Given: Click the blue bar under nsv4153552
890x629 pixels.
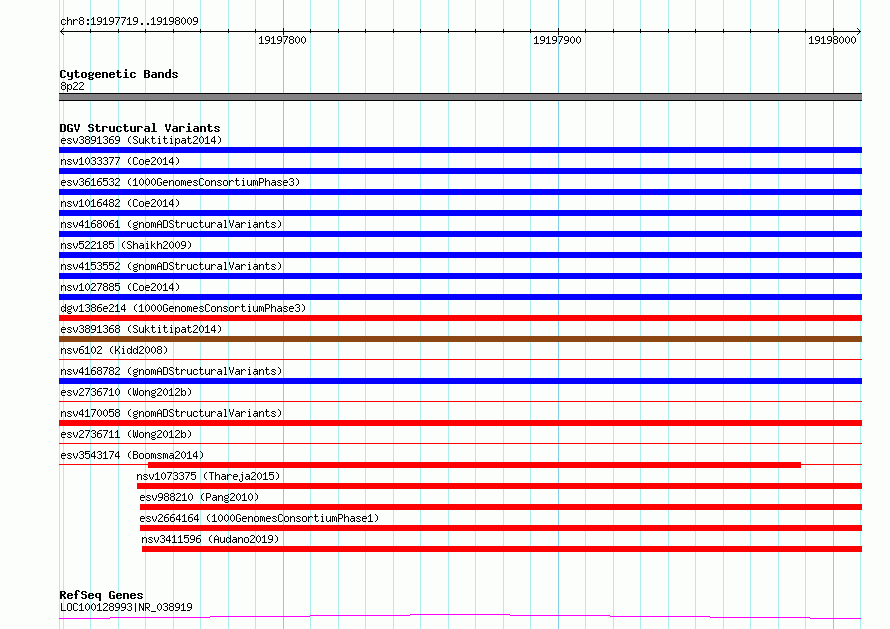Looking at the screenshot, I should coord(460,276).
